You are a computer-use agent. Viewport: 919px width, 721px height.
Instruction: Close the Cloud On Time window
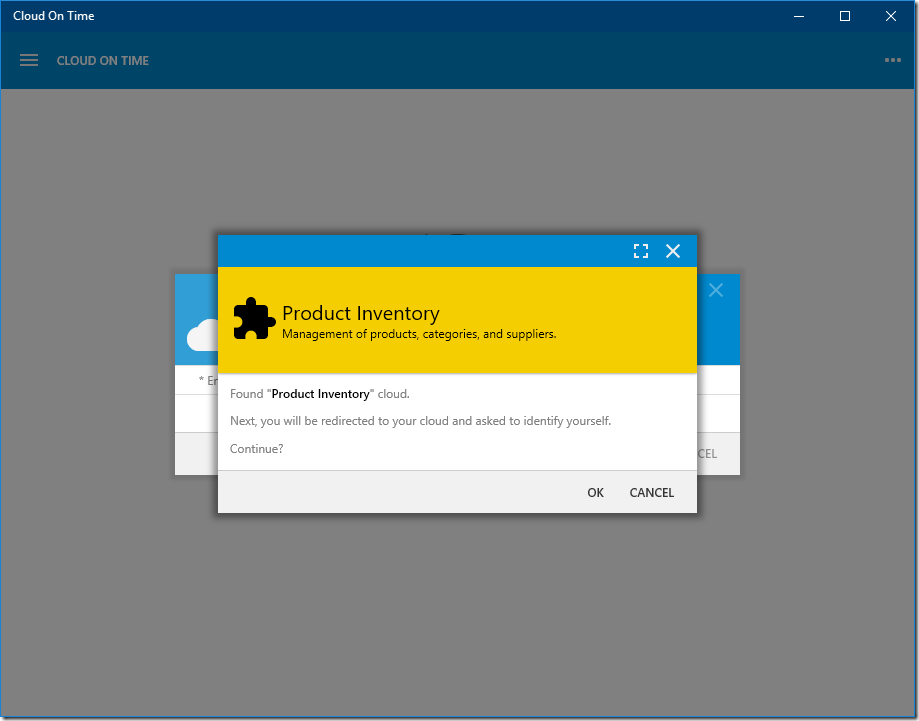coord(890,16)
